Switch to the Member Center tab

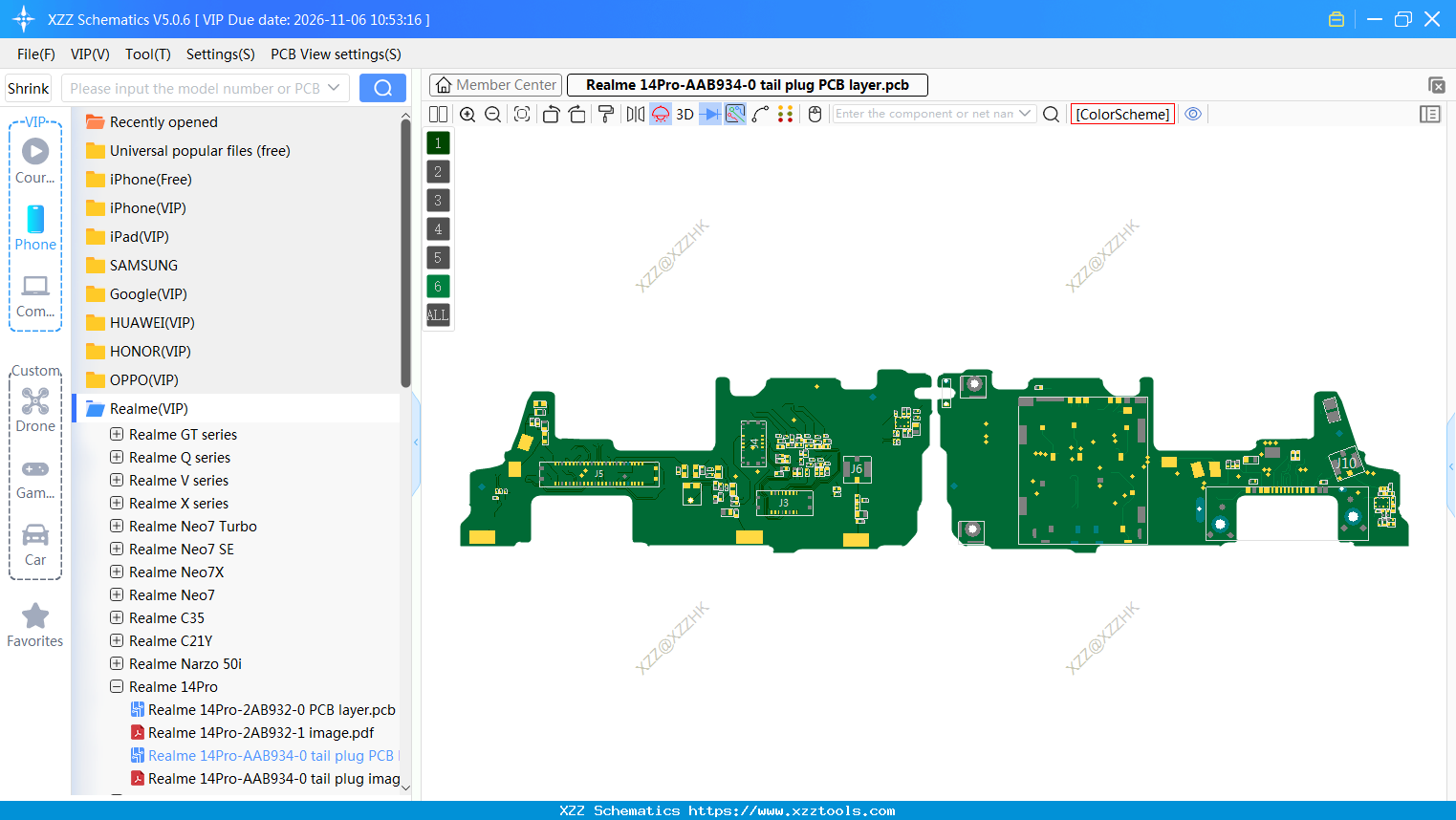click(x=495, y=84)
